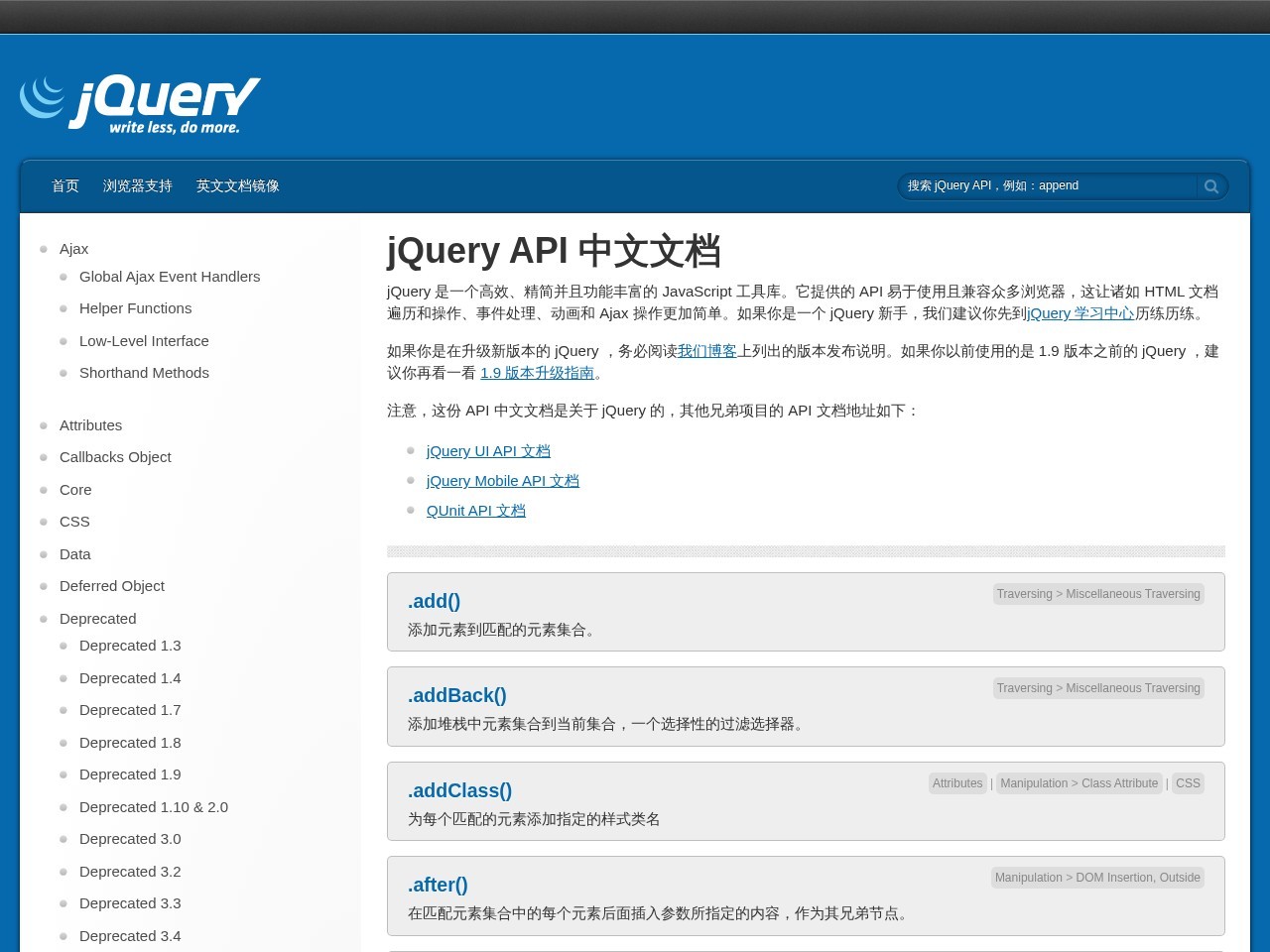Click Traversing tag on .add() card

(x=1098, y=594)
